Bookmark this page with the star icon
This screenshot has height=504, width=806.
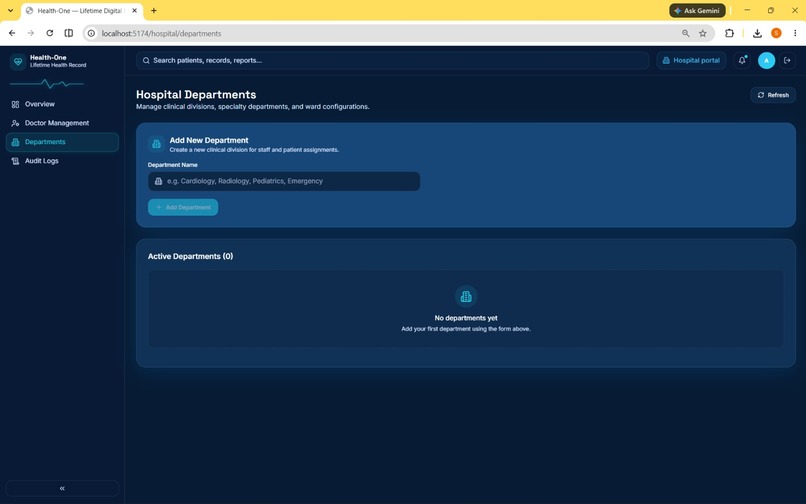[x=703, y=33]
